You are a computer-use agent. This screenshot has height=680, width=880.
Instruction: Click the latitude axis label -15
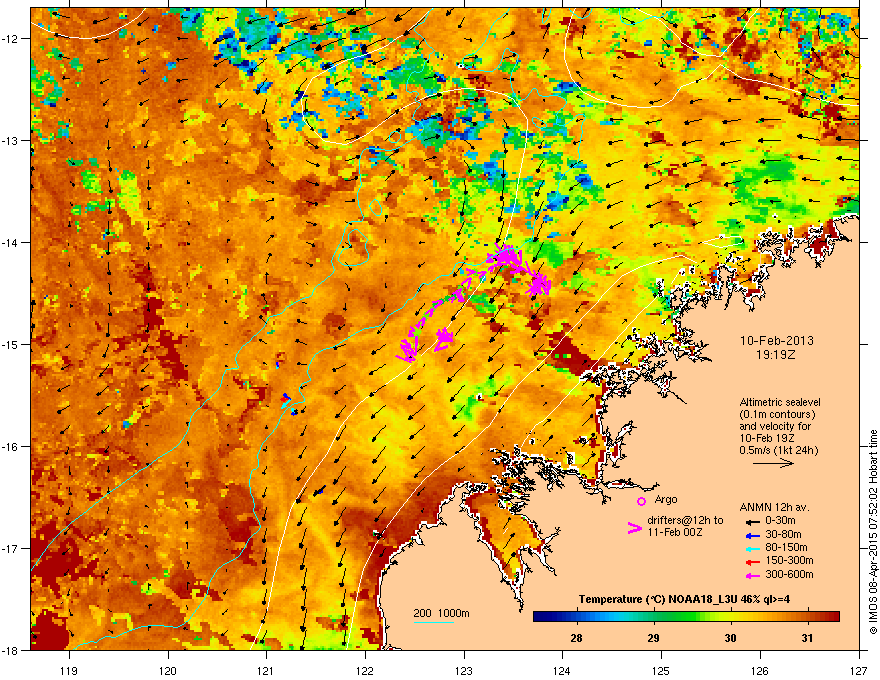10,344
